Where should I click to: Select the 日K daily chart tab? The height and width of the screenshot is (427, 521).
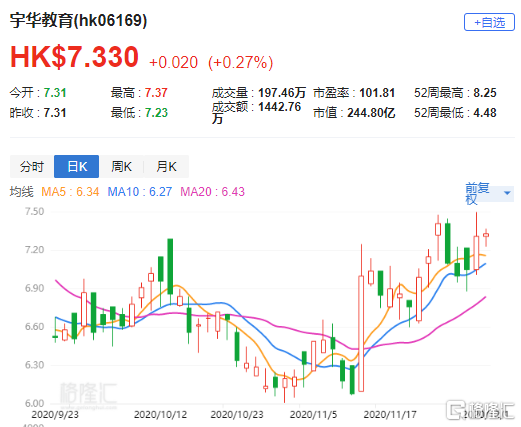pyautogui.click(x=77, y=166)
